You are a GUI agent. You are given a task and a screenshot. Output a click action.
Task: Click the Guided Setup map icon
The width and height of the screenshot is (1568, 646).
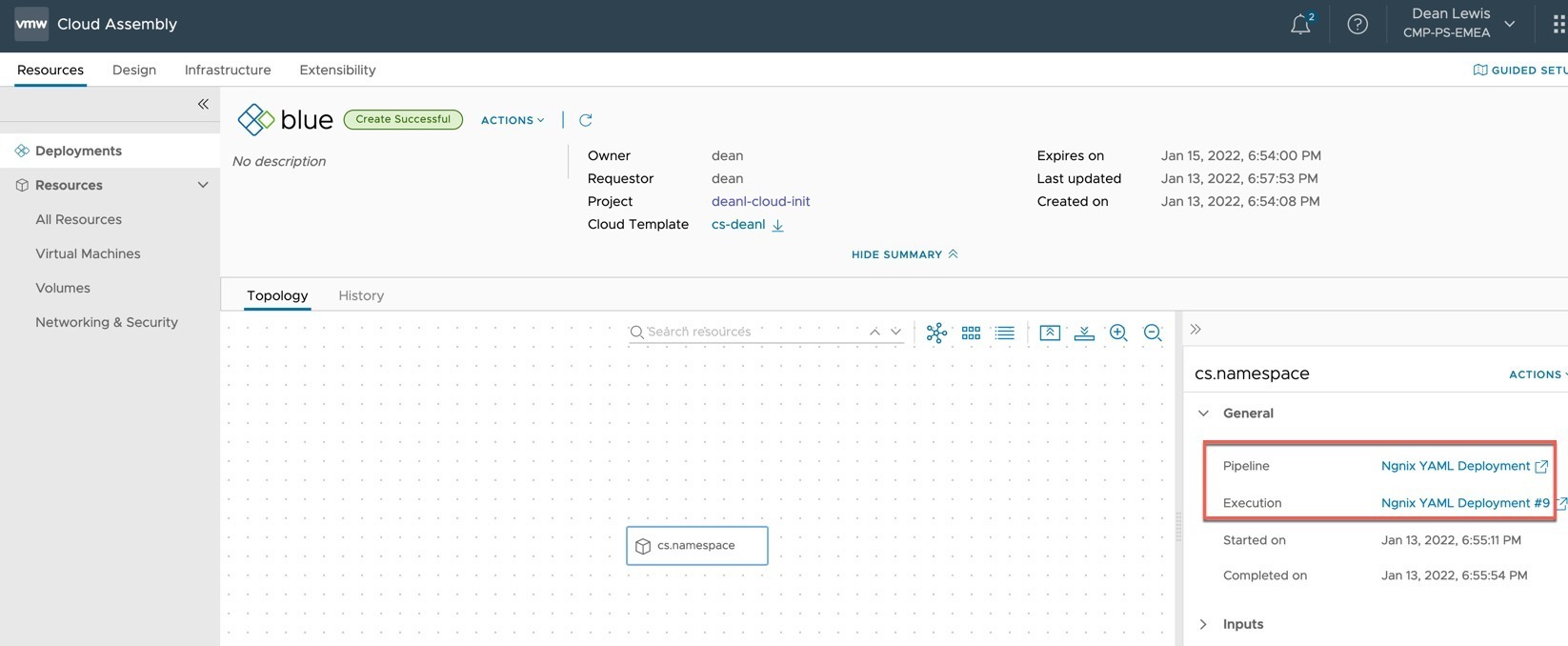(1480, 70)
